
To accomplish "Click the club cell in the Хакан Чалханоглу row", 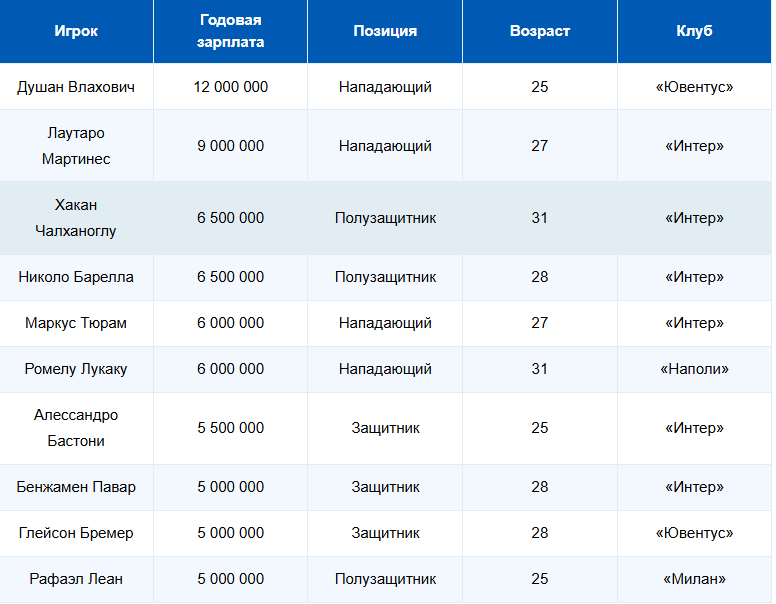I will pyautogui.click(x=694, y=218).
